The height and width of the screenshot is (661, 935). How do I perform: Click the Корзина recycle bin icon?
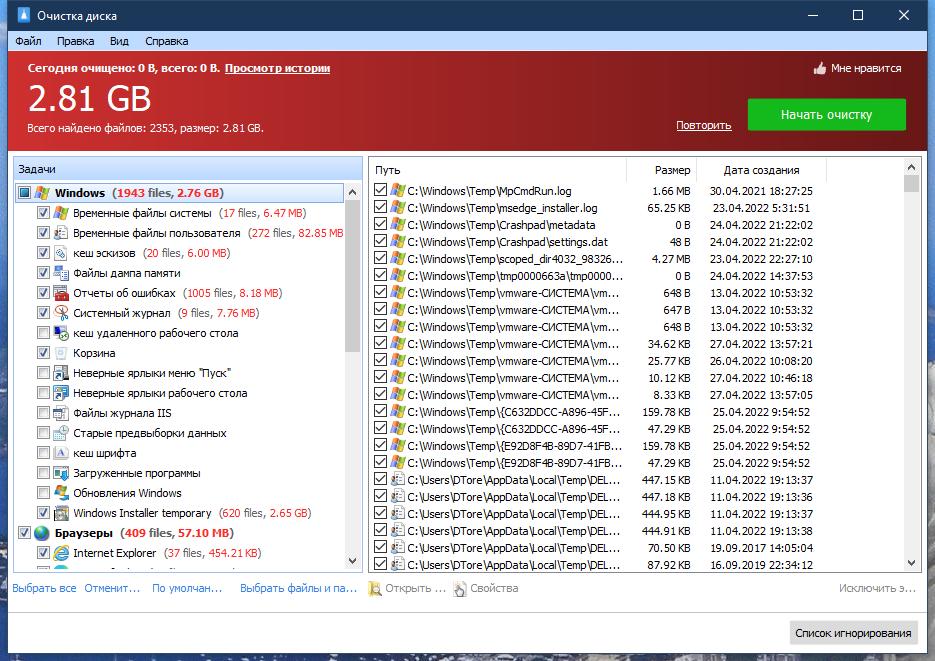[61, 353]
